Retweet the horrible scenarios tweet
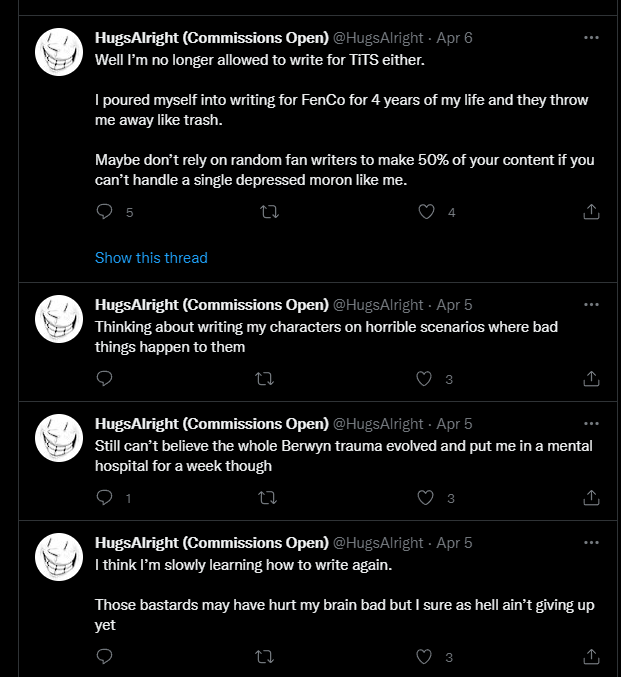The height and width of the screenshot is (677, 621). click(267, 379)
